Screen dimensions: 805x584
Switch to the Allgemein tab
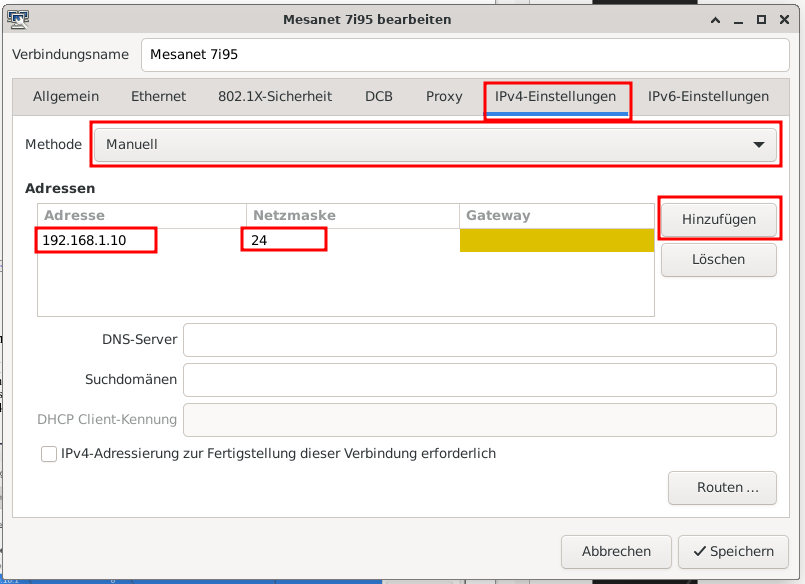(66, 96)
